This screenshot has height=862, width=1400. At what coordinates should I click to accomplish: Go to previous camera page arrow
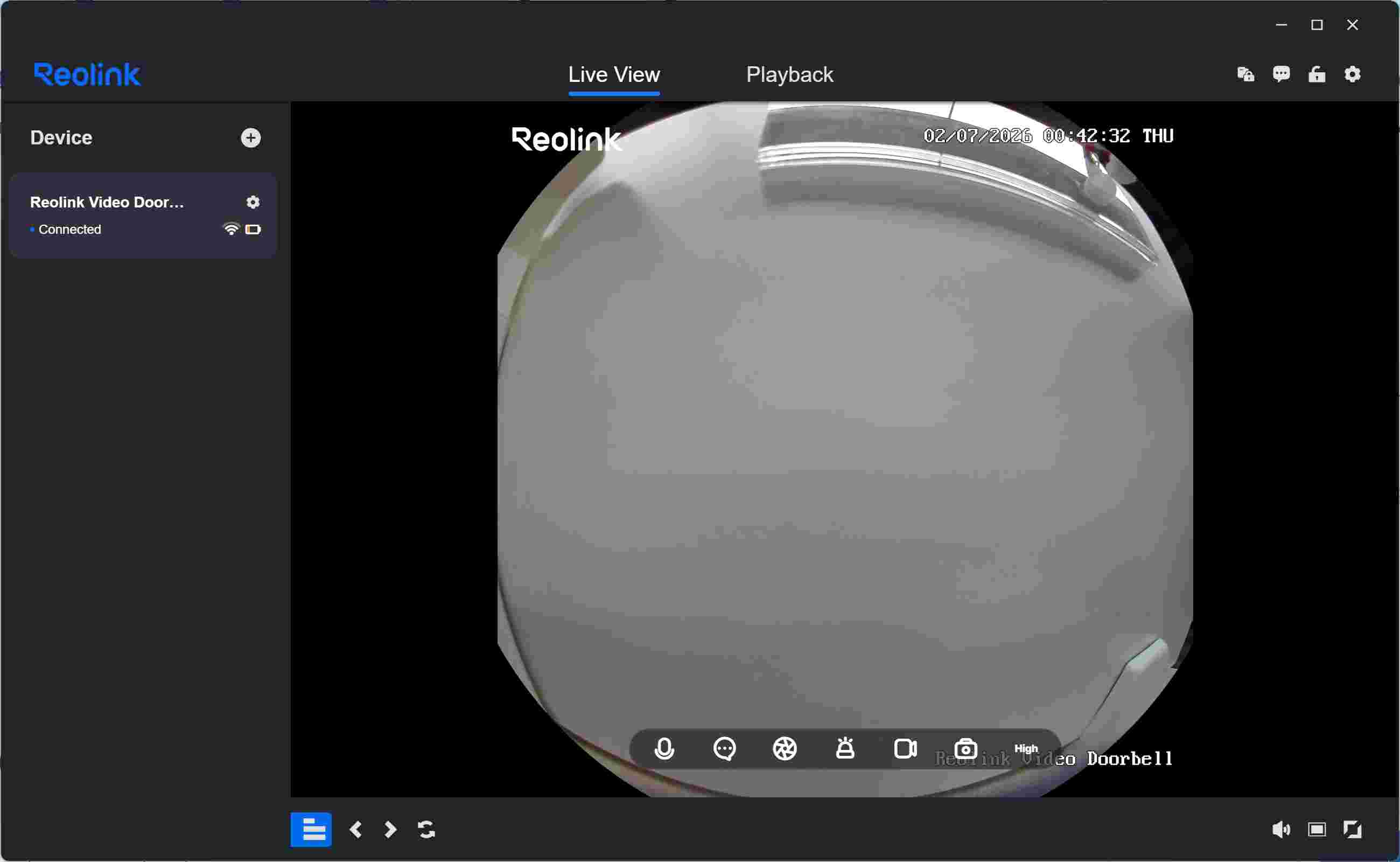point(356,830)
